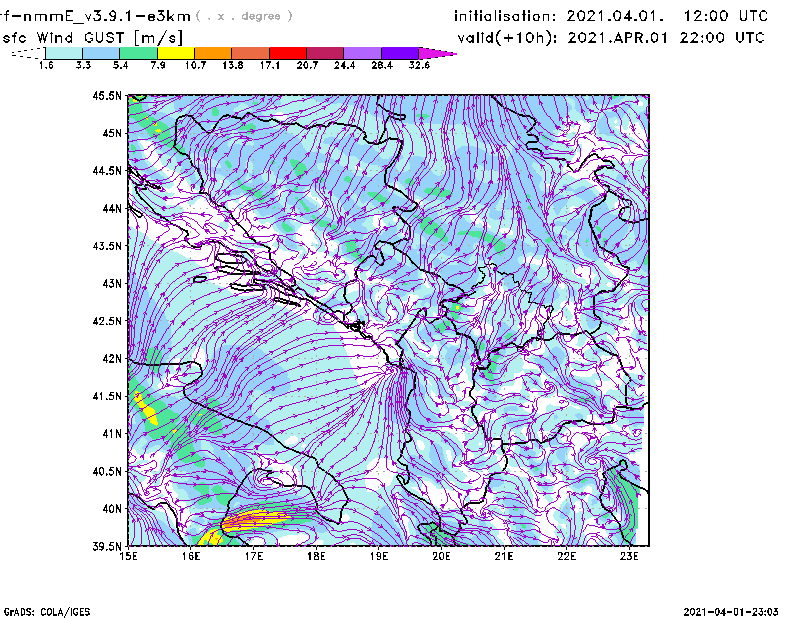Click the 45N latitude label
This screenshot has height=618, width=800.
click(112, 133)
